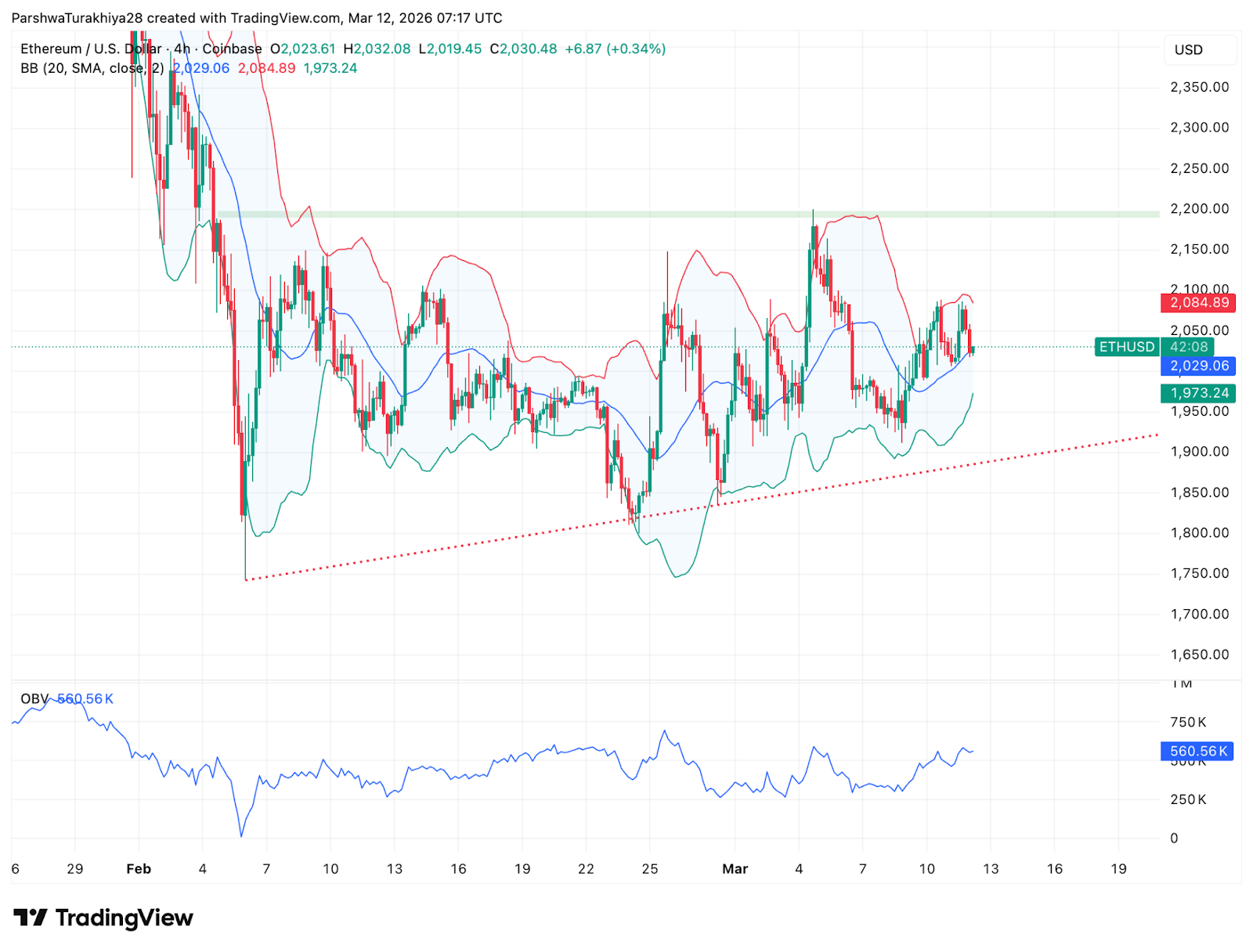
Task: Click the Coinbase exchange name in title
Action: (x=232, y=49)
